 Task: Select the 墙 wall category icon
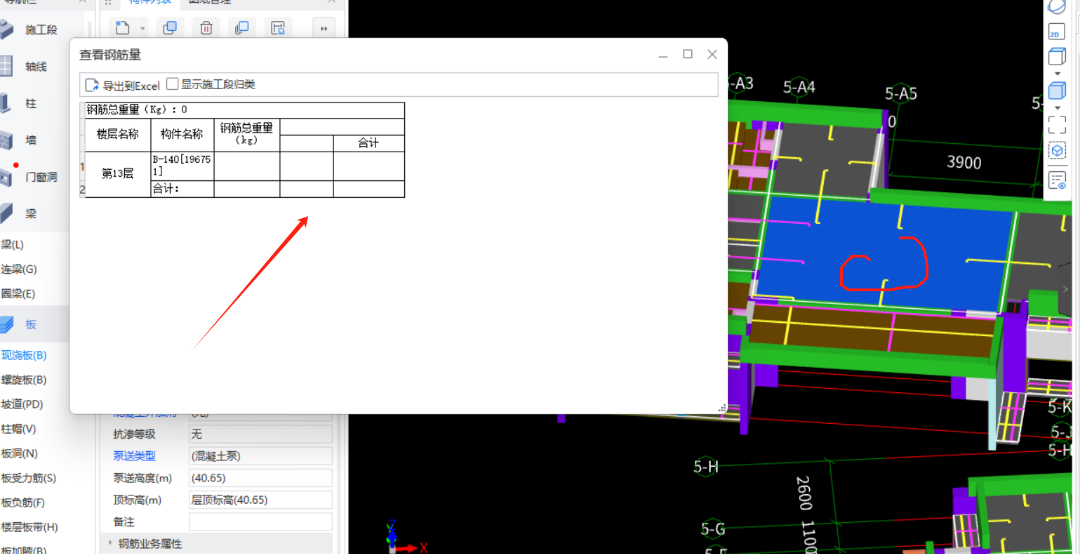(x=6, y=141)
